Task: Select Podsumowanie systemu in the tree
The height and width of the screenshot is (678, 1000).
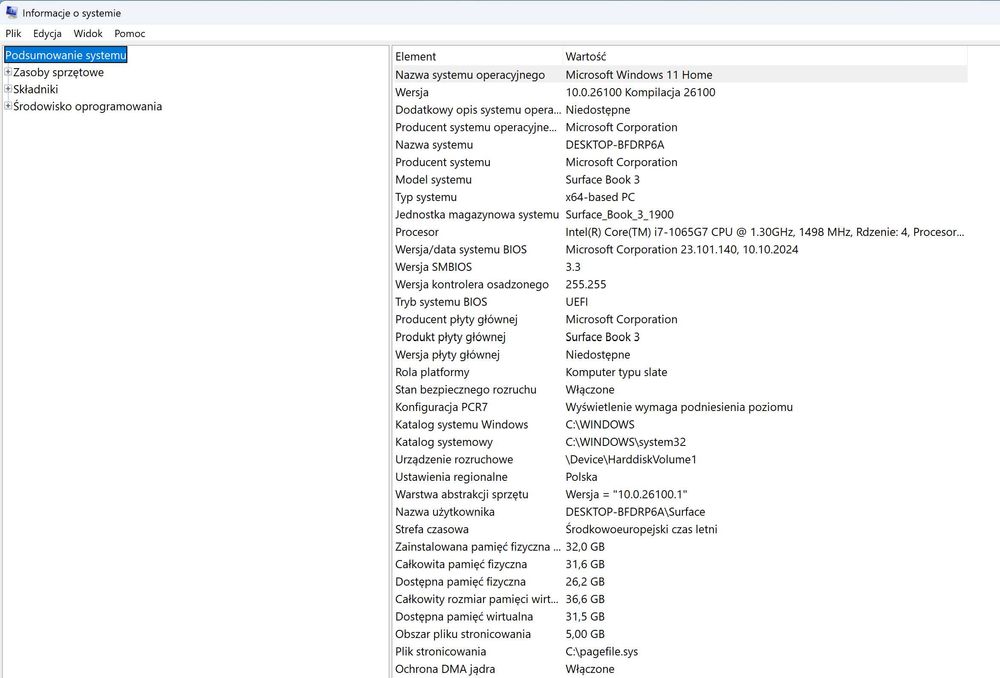Action: (x=66, y=55)
